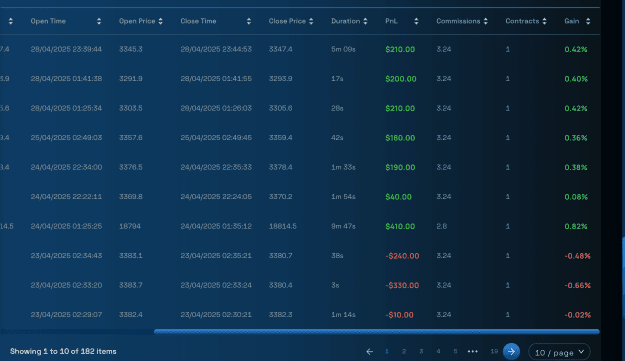
Task: Click the Open Time column header label
Action: tap(48, 21)
